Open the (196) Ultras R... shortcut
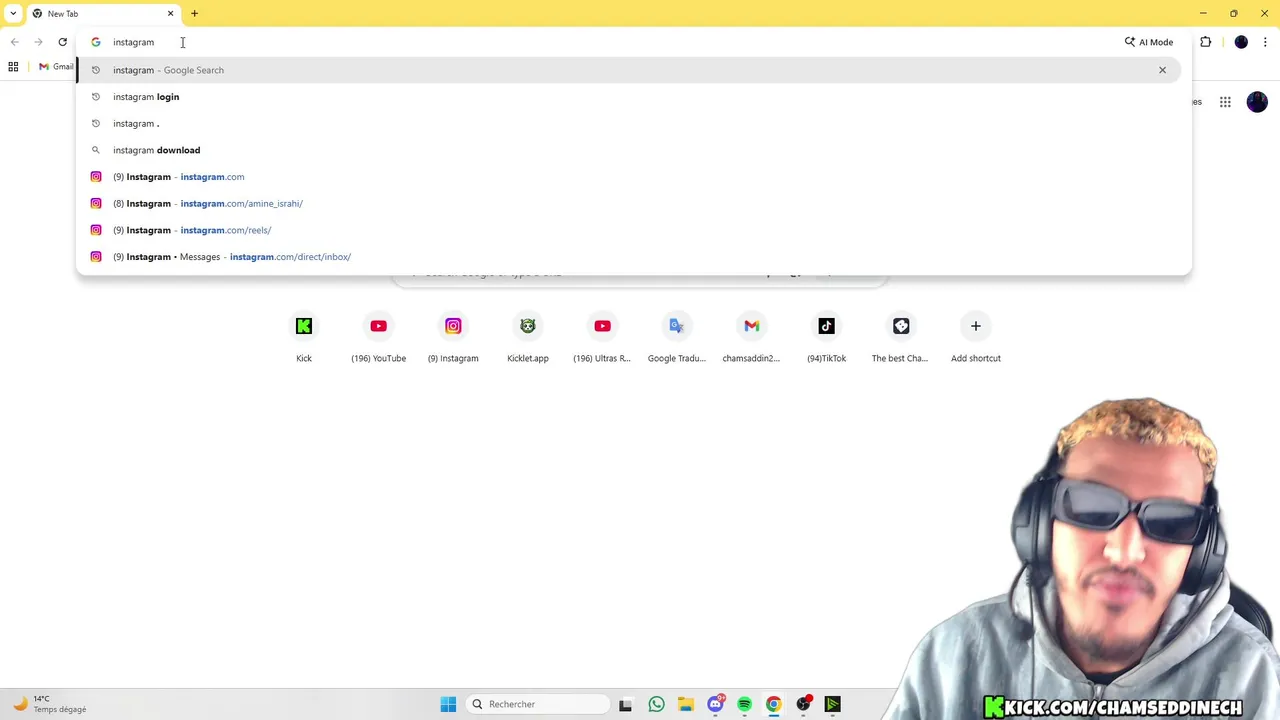 click(602, 338)
